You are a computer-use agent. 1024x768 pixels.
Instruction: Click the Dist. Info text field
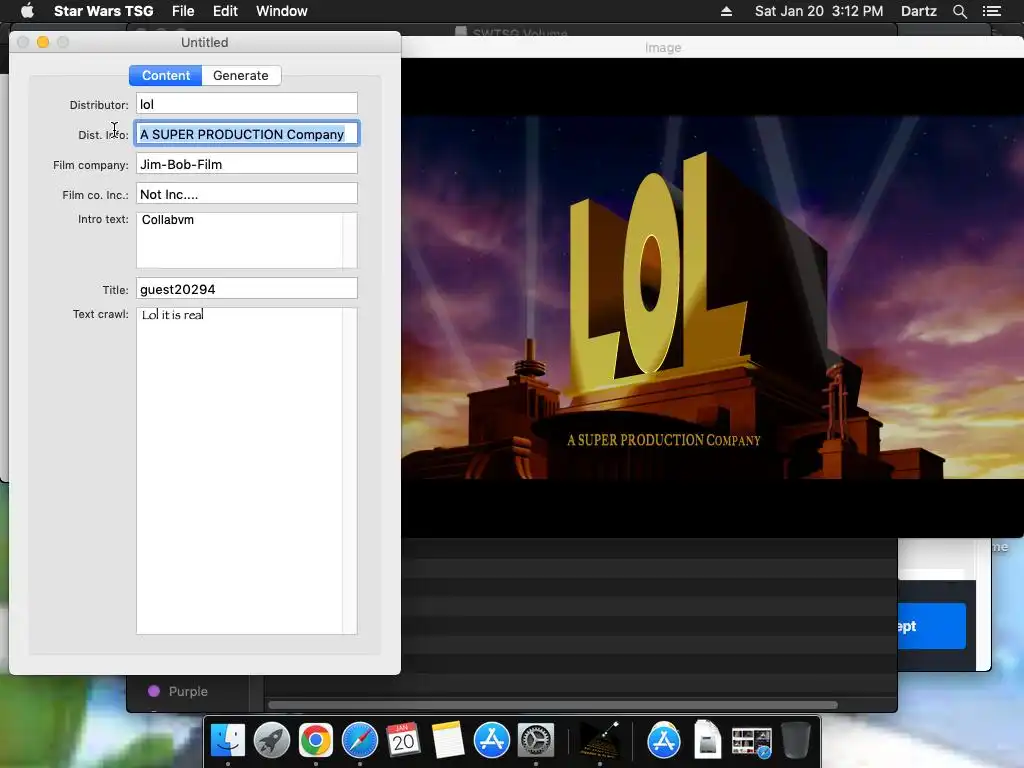pos(247,134)
